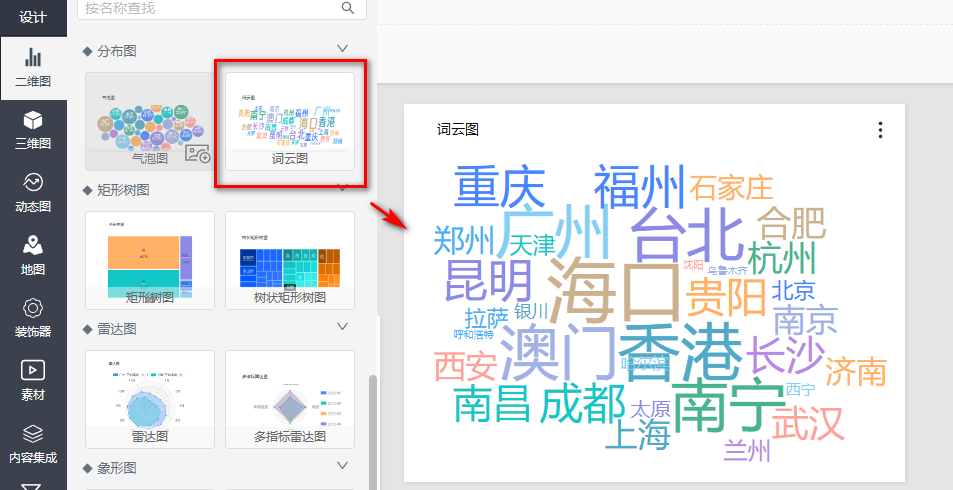Select the 地图 map category

coord(33,256)
